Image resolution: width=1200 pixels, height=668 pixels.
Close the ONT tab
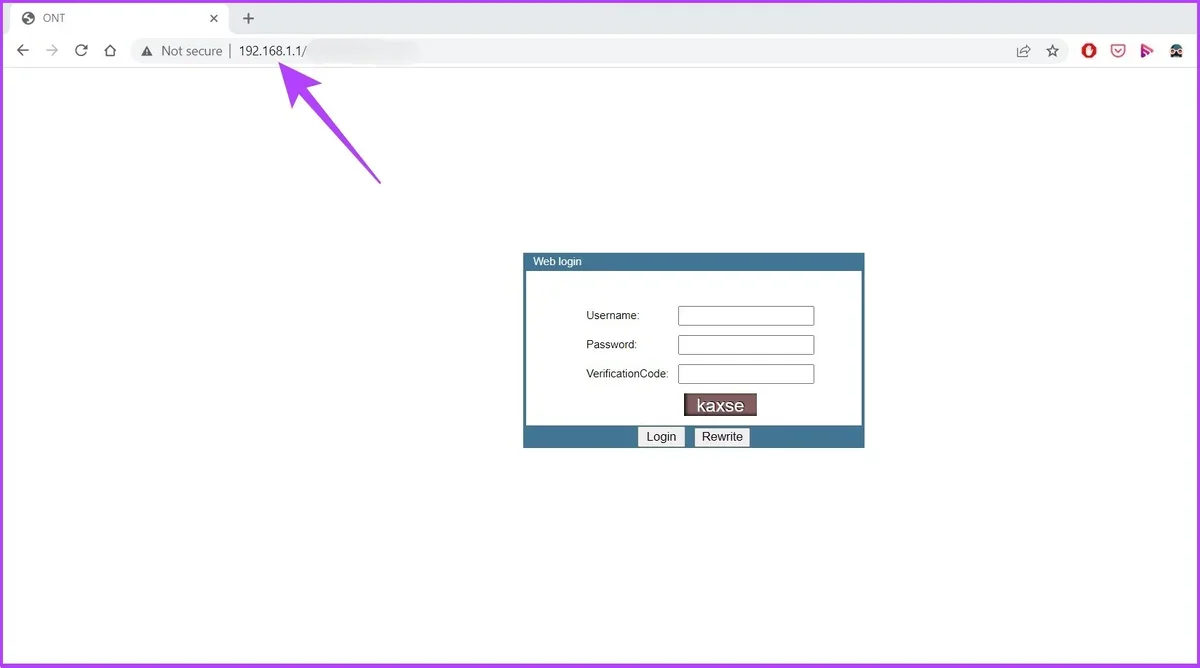pyautogui.click(x=214, y=18)
